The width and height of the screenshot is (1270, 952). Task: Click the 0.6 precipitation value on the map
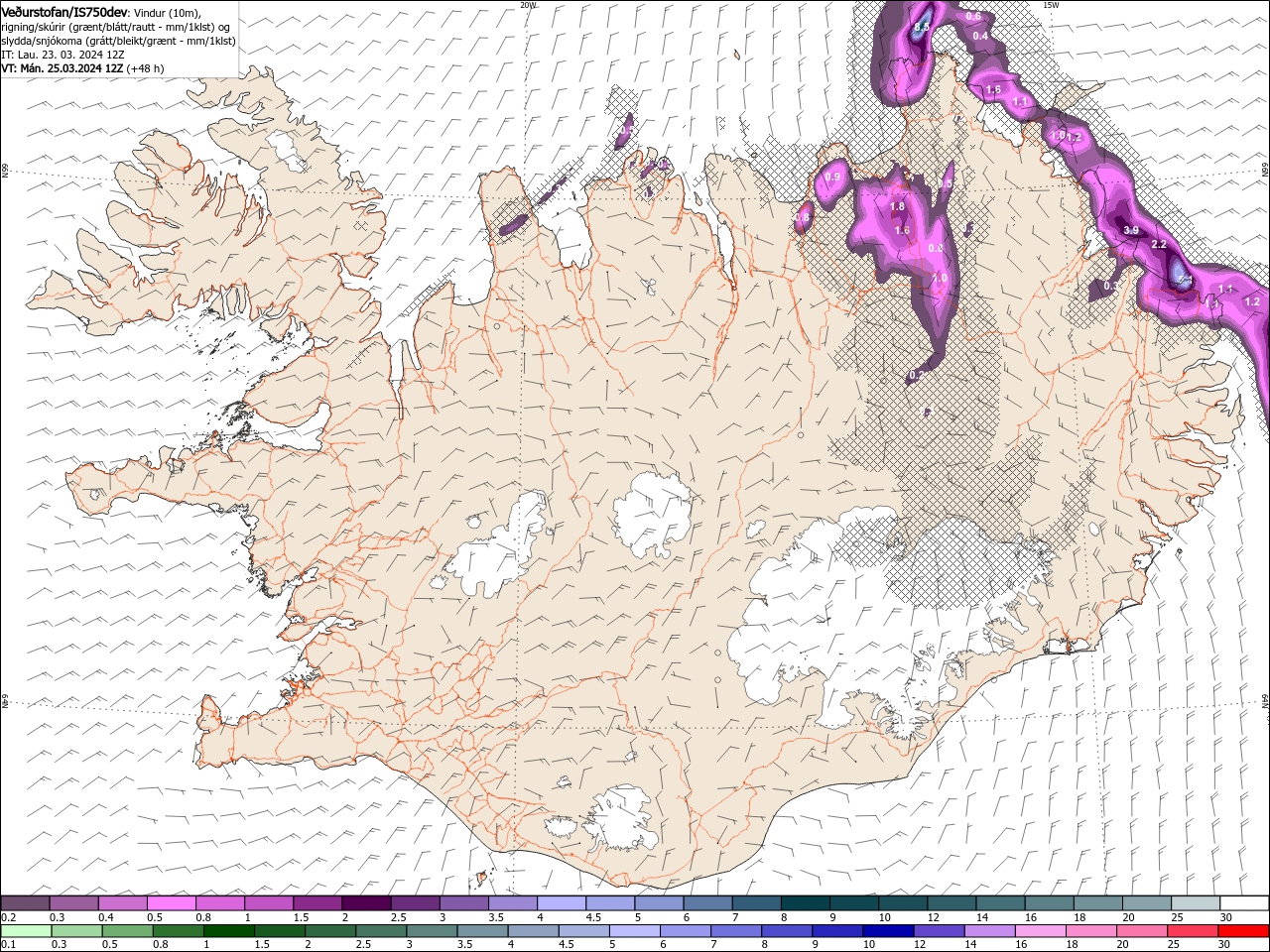click(973, 16)
